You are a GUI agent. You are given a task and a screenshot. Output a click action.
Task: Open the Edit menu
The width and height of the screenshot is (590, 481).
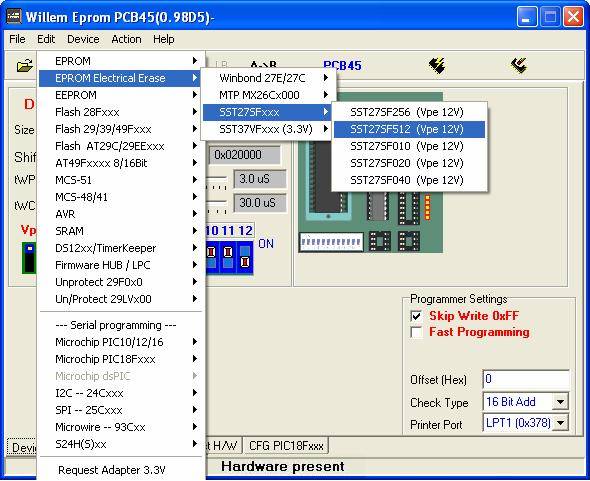point(46,39)
